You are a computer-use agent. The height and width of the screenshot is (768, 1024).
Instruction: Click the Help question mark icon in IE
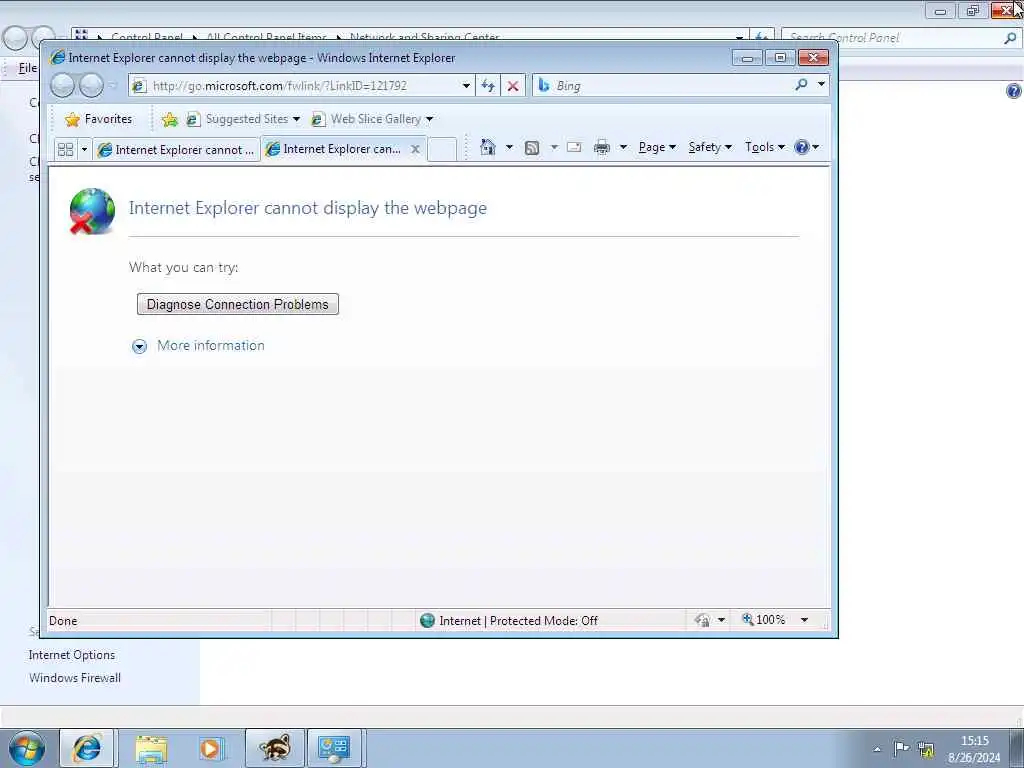(802, 147)
